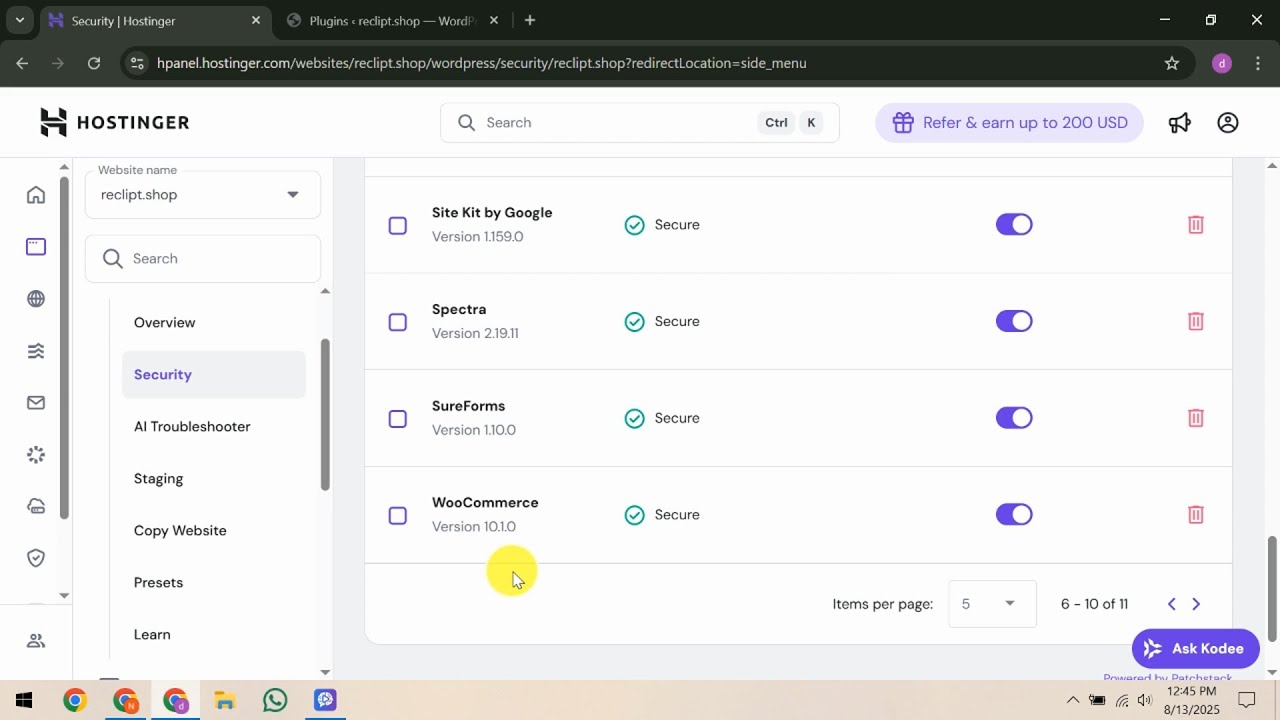Open AI Troubleshooter in side menu
Screen dimensions: 1280x720
[x=192, y=426]
